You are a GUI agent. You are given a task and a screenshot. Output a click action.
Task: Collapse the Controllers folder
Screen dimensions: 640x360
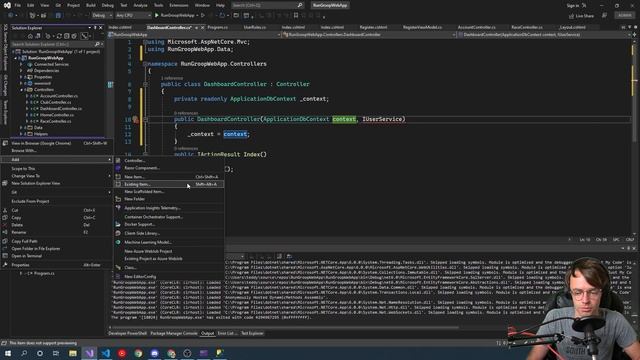[x=21, y=90]
